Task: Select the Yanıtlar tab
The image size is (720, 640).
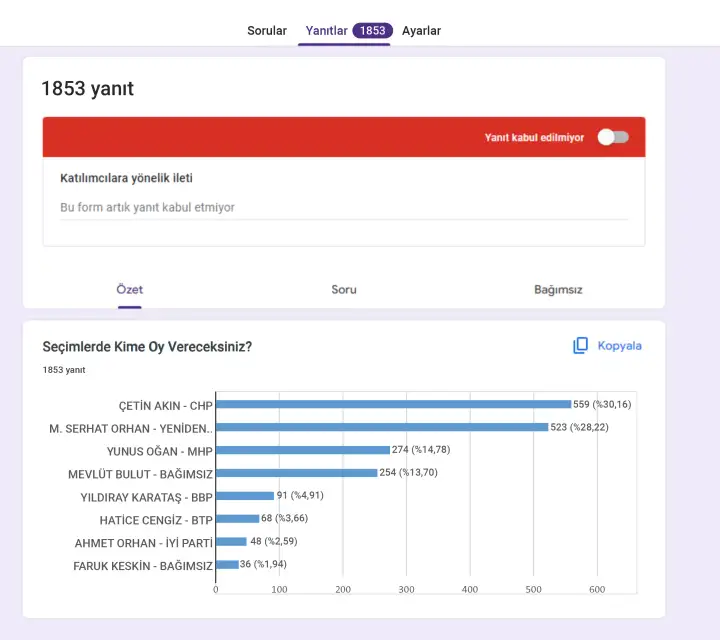Action: 327,31
